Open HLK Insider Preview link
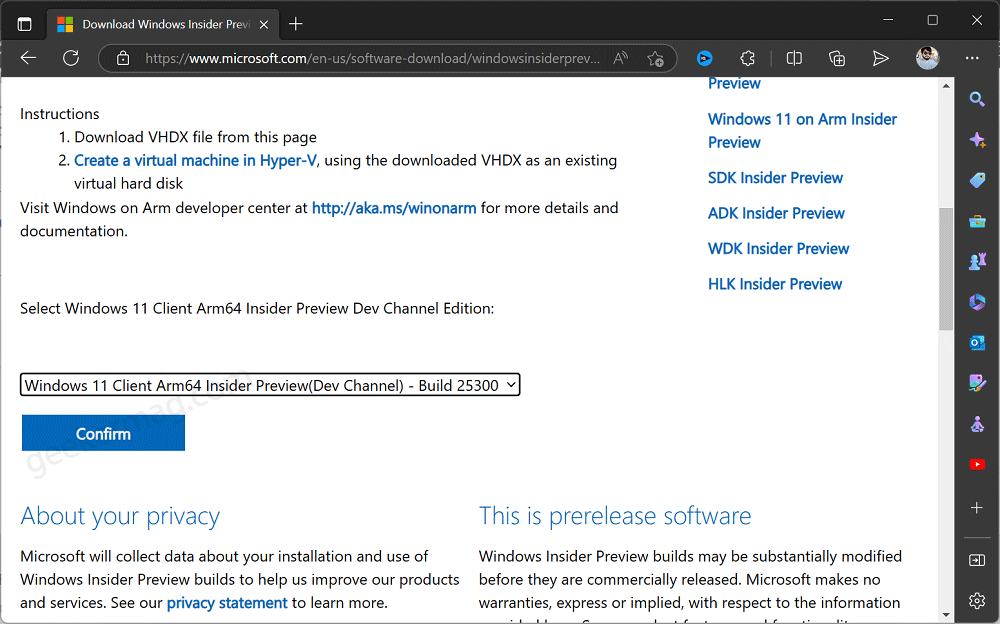The width and height of the screenshot is (1000, 624). pyautogui.click(x=775, y=284)
